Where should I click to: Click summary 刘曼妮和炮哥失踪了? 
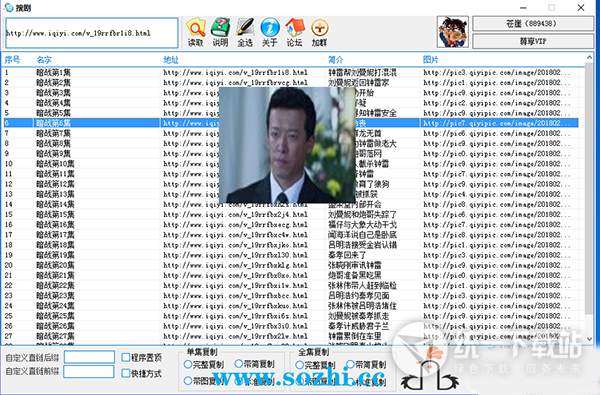pyautogui.click(x=362, y=214)
